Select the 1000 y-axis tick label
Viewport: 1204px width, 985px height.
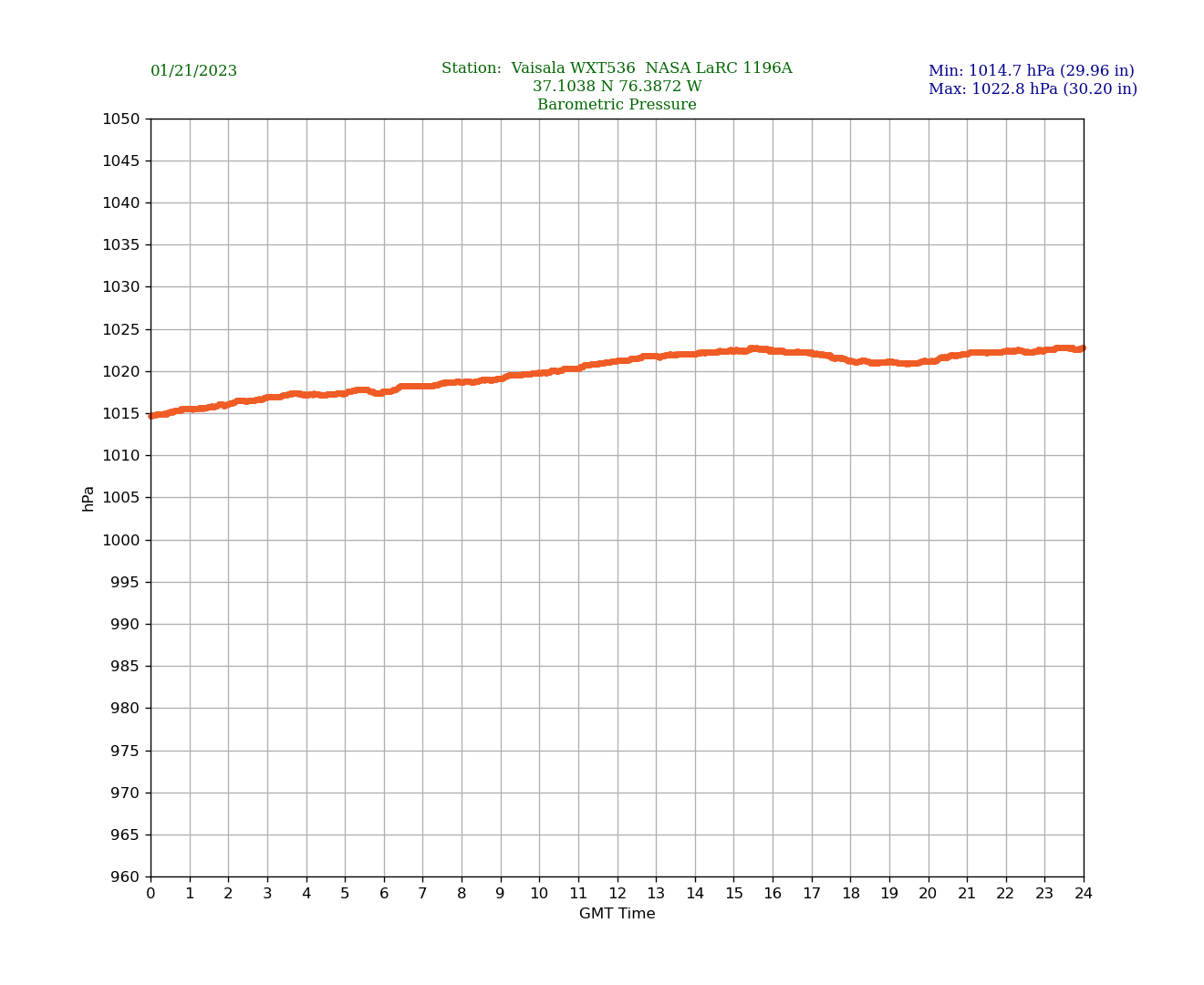[x=120, y=540]
